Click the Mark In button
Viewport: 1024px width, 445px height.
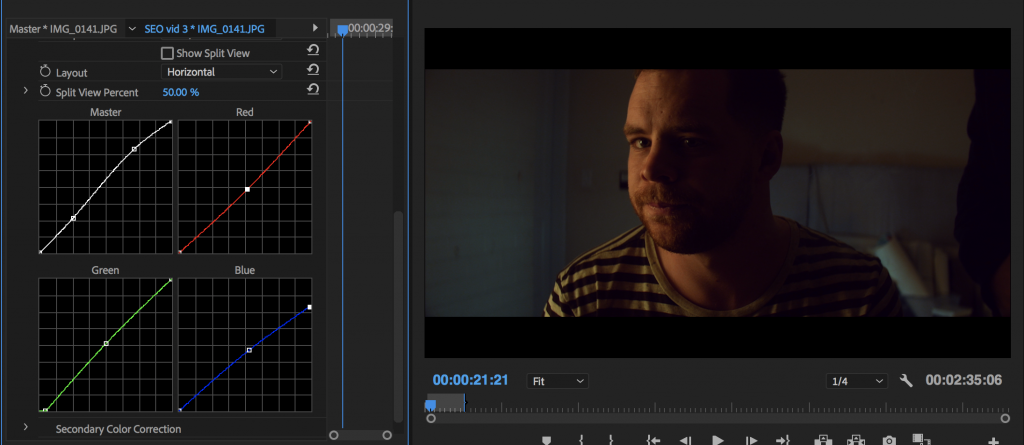(581, 440)
